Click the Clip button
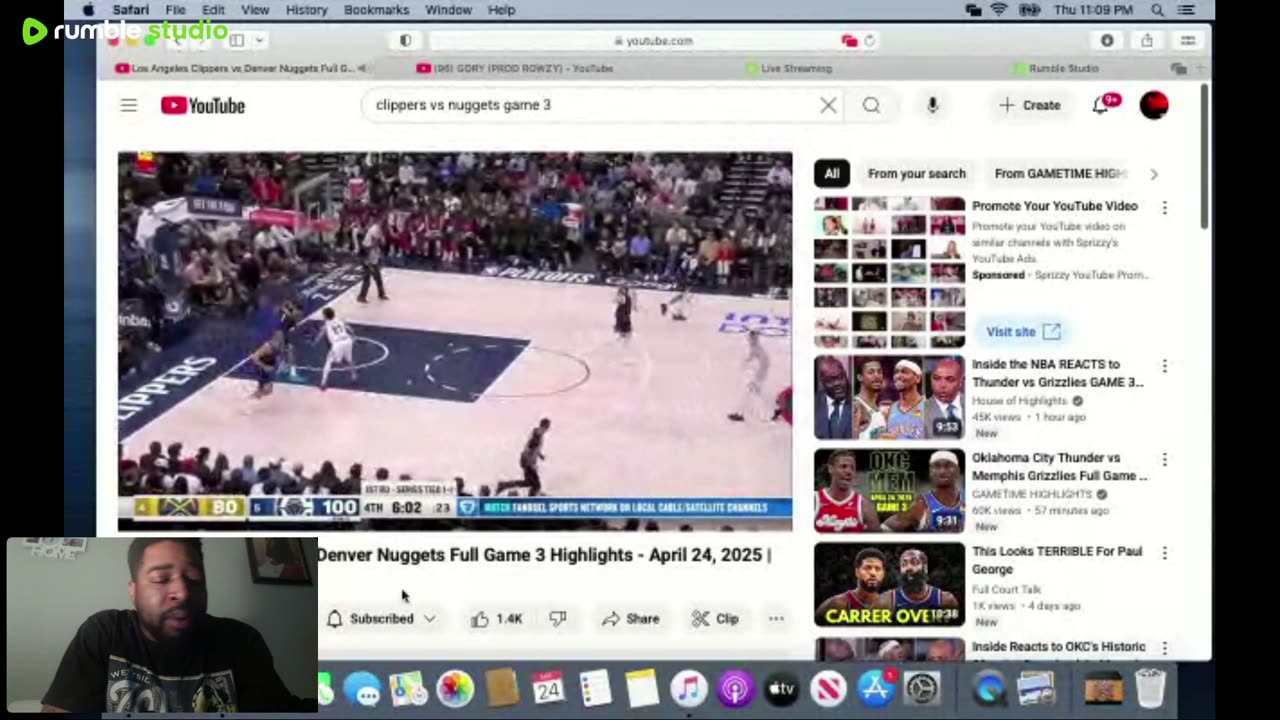Image resolution: width=1280 pixels, height=720 pixels. click(x=715, y=619)
